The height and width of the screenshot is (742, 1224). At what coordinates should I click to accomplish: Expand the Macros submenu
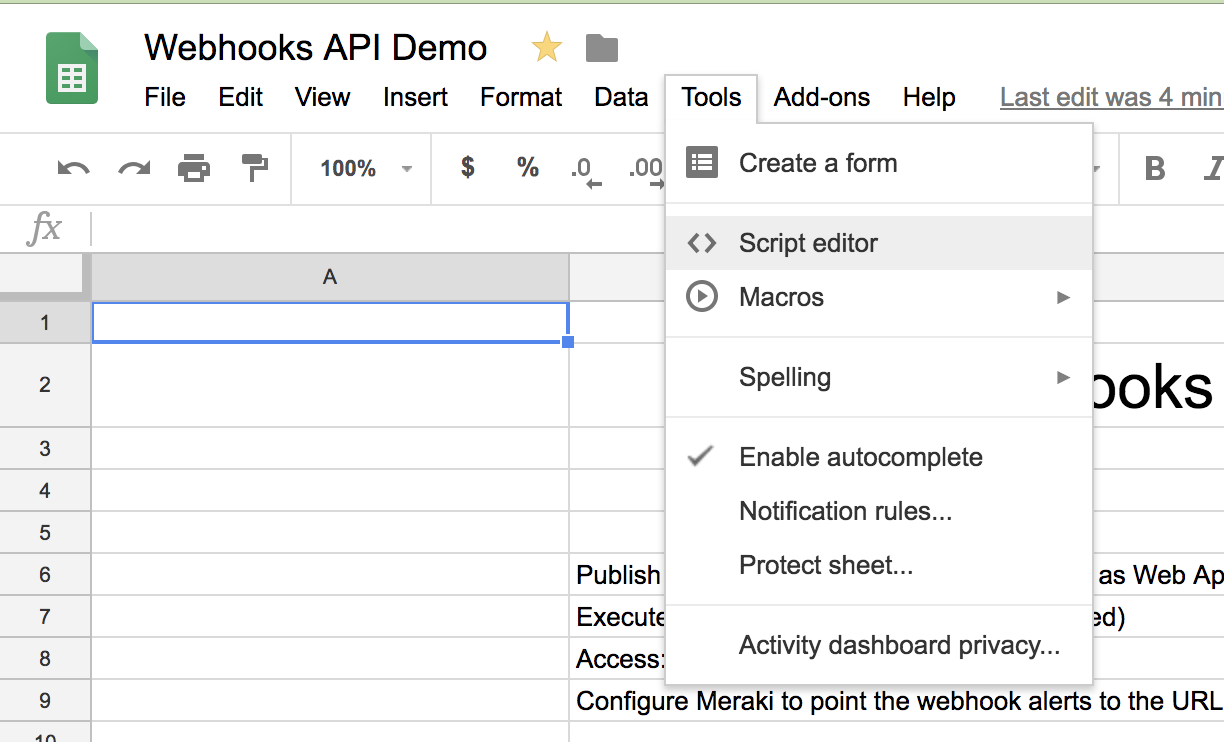pyautogui.click(x=879, y=296)
